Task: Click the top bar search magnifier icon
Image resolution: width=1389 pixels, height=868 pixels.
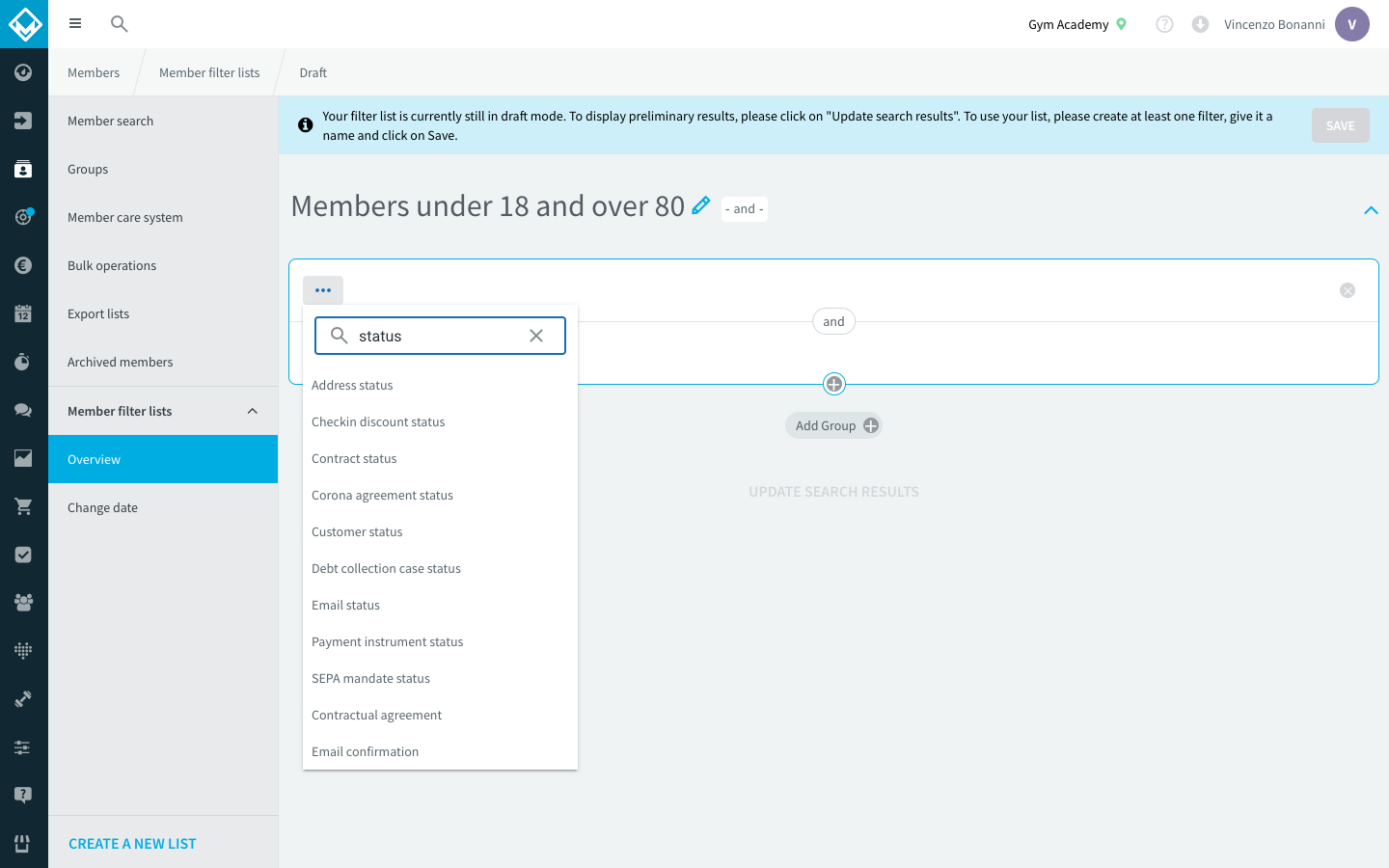Action: [120, 24]
